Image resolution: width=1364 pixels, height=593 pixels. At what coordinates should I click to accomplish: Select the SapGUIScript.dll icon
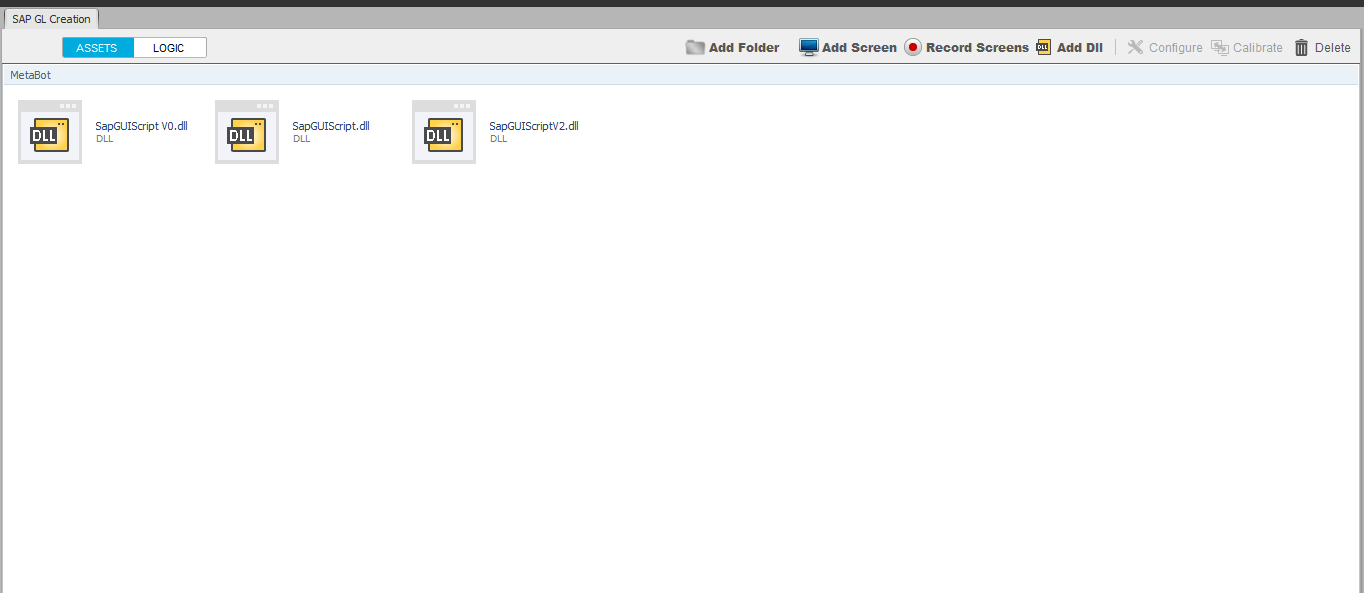[247, 132]
